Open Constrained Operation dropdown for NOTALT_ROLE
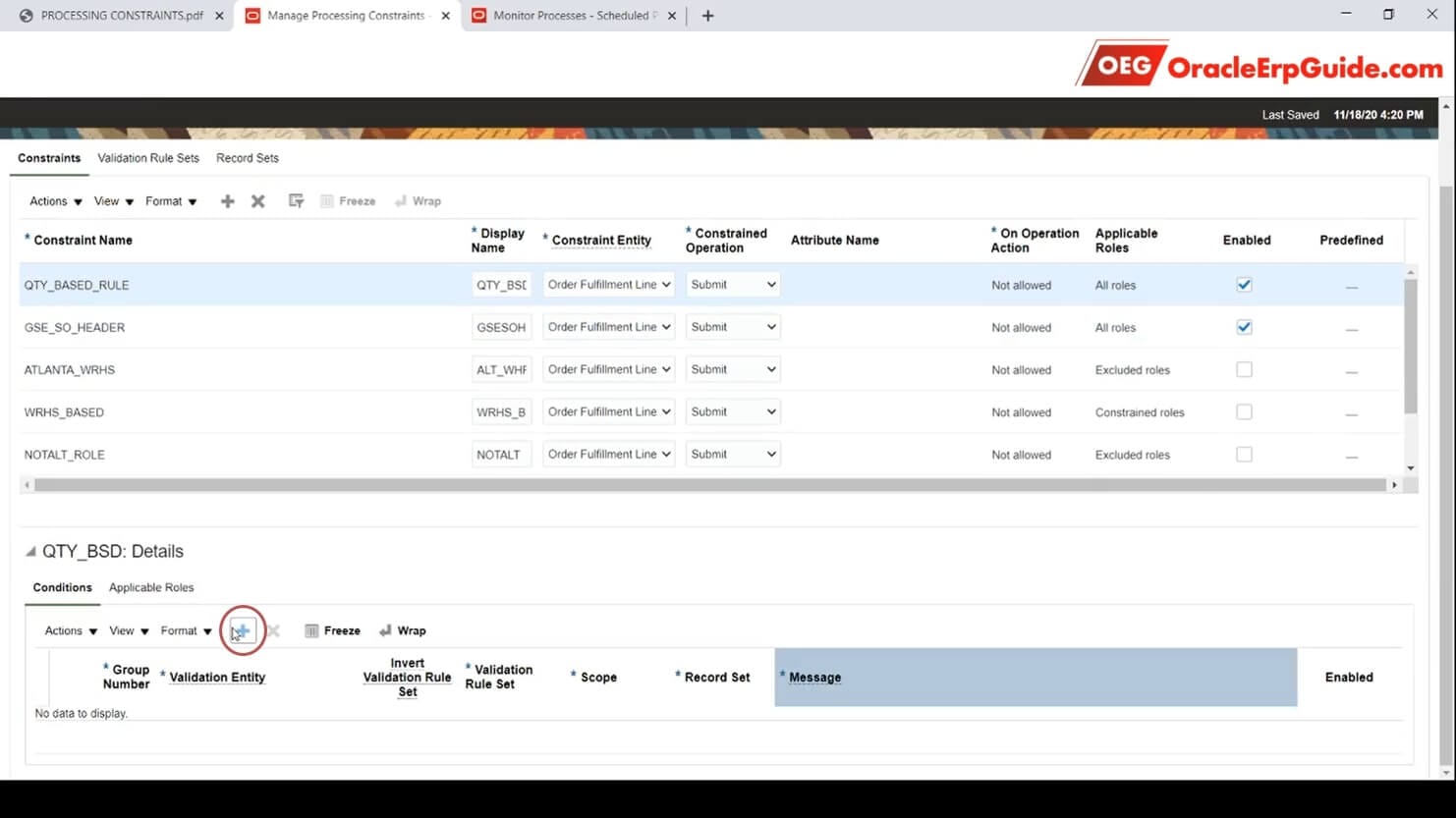The width and height of the screenshot is (1456, 818). (733, 454)
